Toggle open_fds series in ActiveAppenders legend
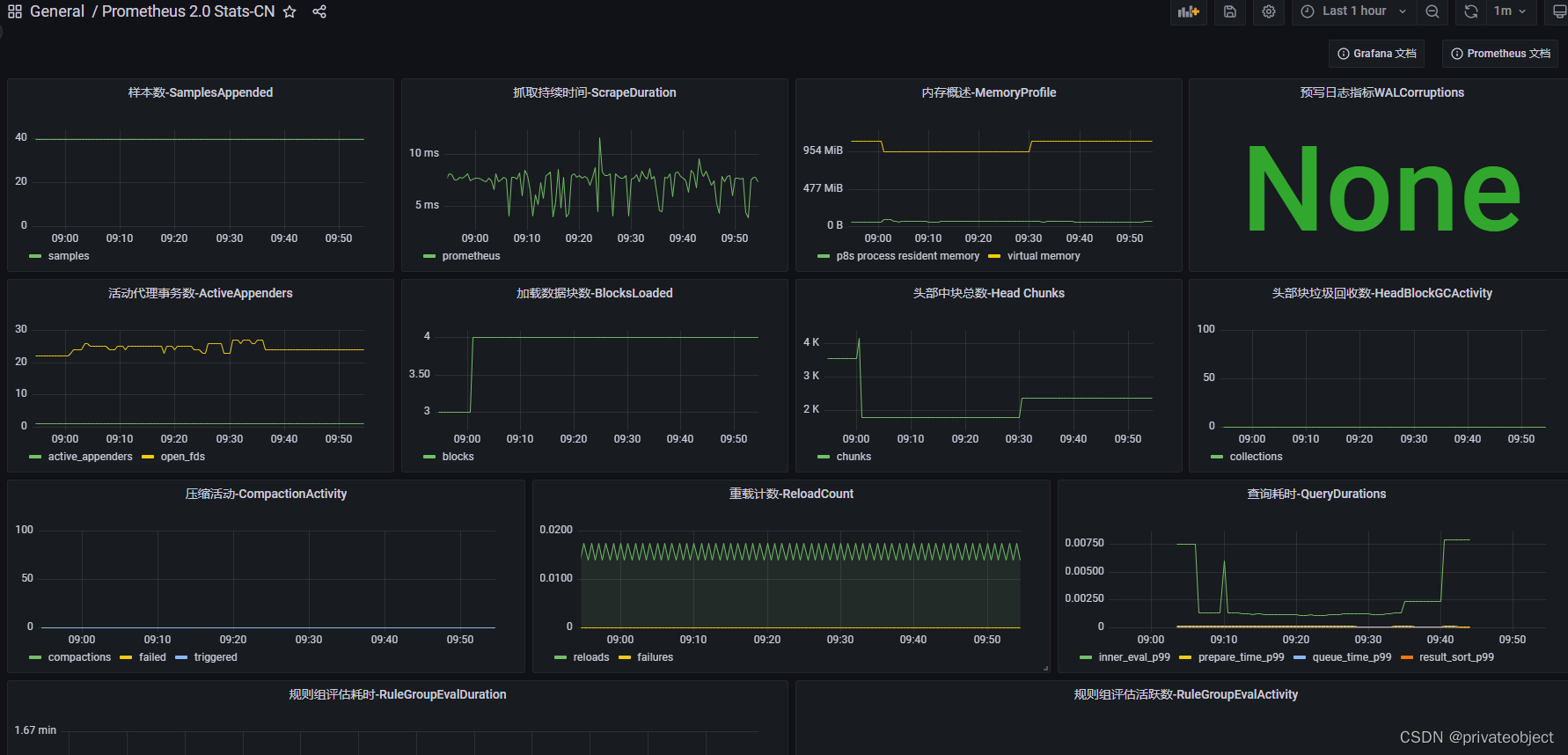Image resolution: width=1568 pixels, height=755 pixels. click(182, 457)
